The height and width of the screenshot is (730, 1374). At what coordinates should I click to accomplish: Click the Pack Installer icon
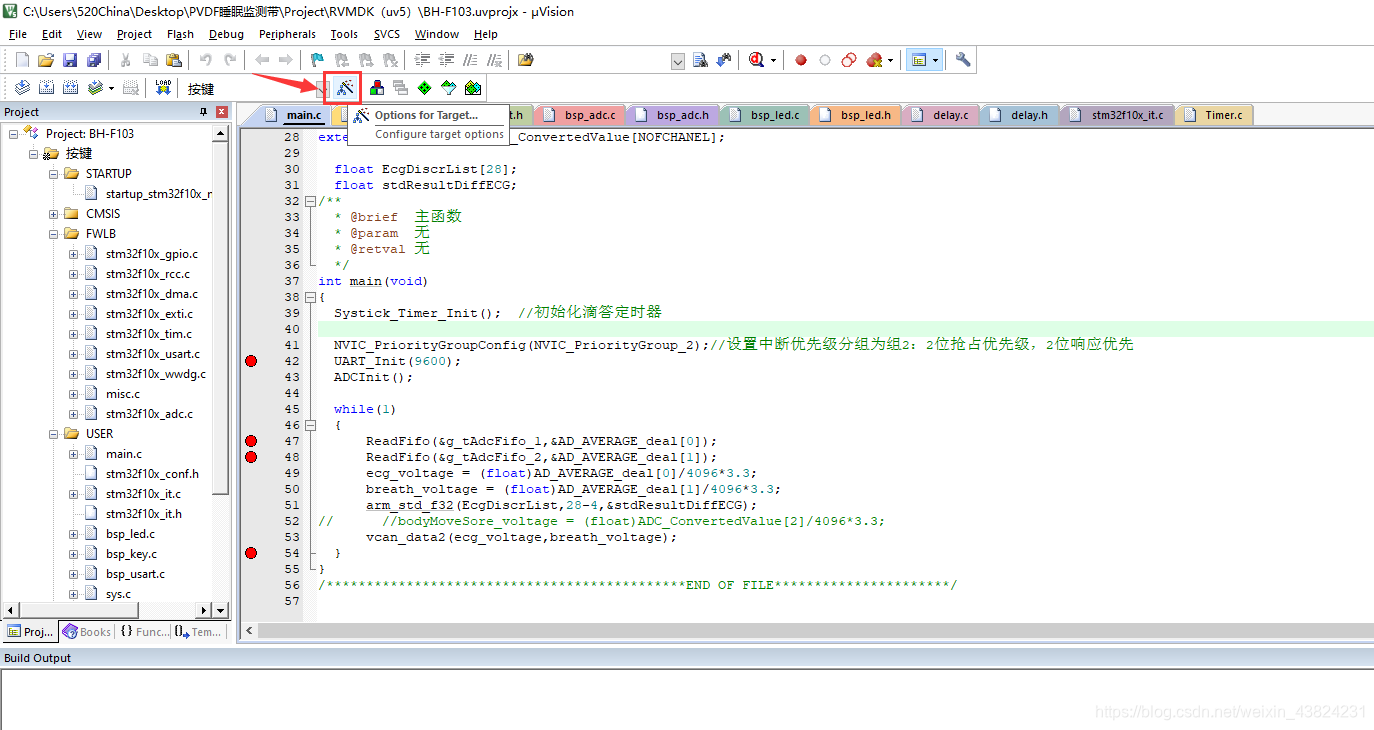click(473, 88)
